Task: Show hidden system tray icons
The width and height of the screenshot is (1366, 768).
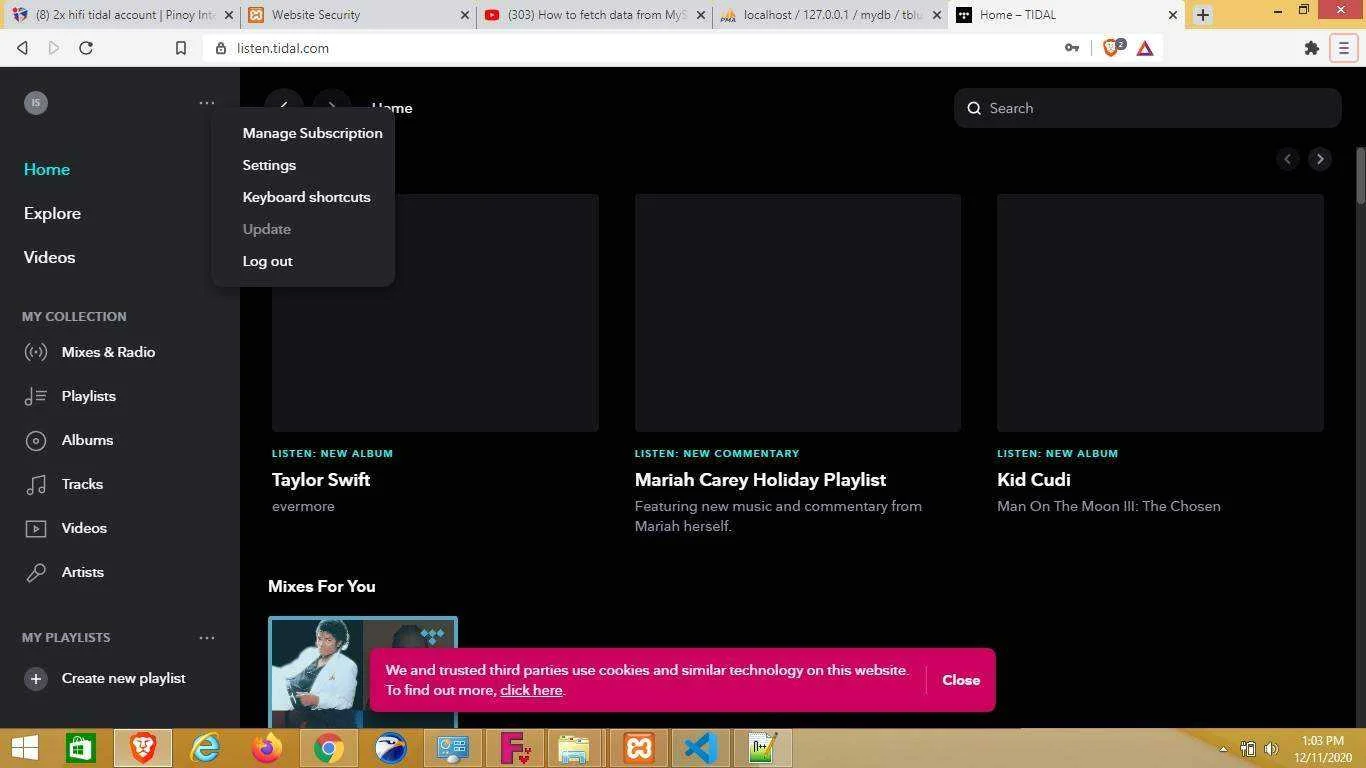Action: [1223, 748]
